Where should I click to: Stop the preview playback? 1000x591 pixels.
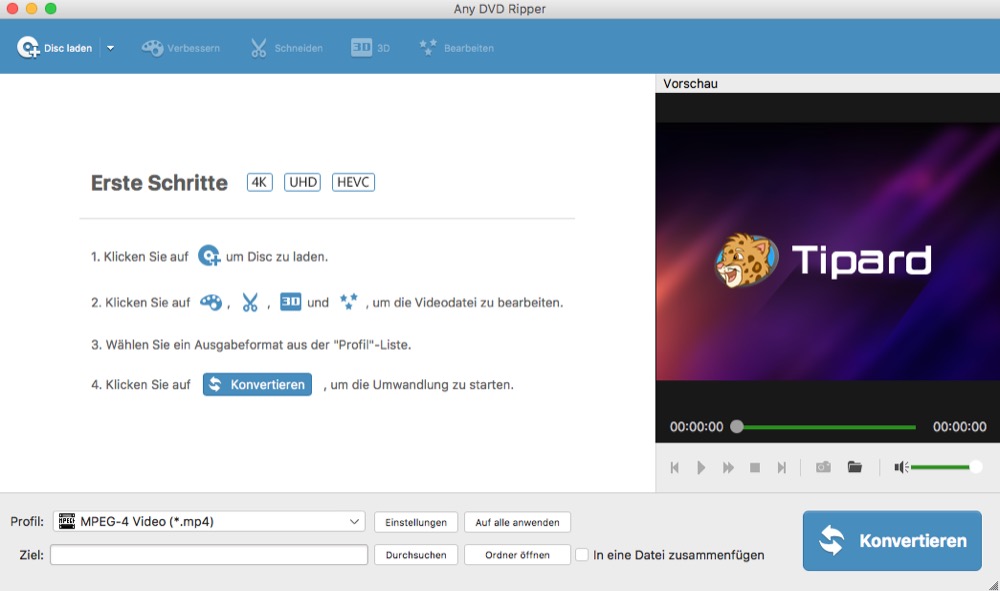[x=755, y=467]
